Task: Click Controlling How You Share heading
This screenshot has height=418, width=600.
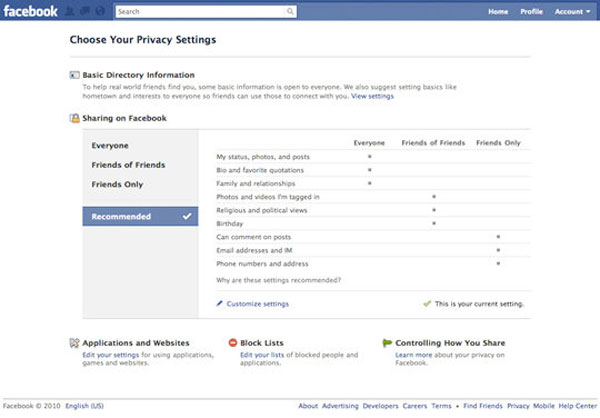Action: click(450, 343)
